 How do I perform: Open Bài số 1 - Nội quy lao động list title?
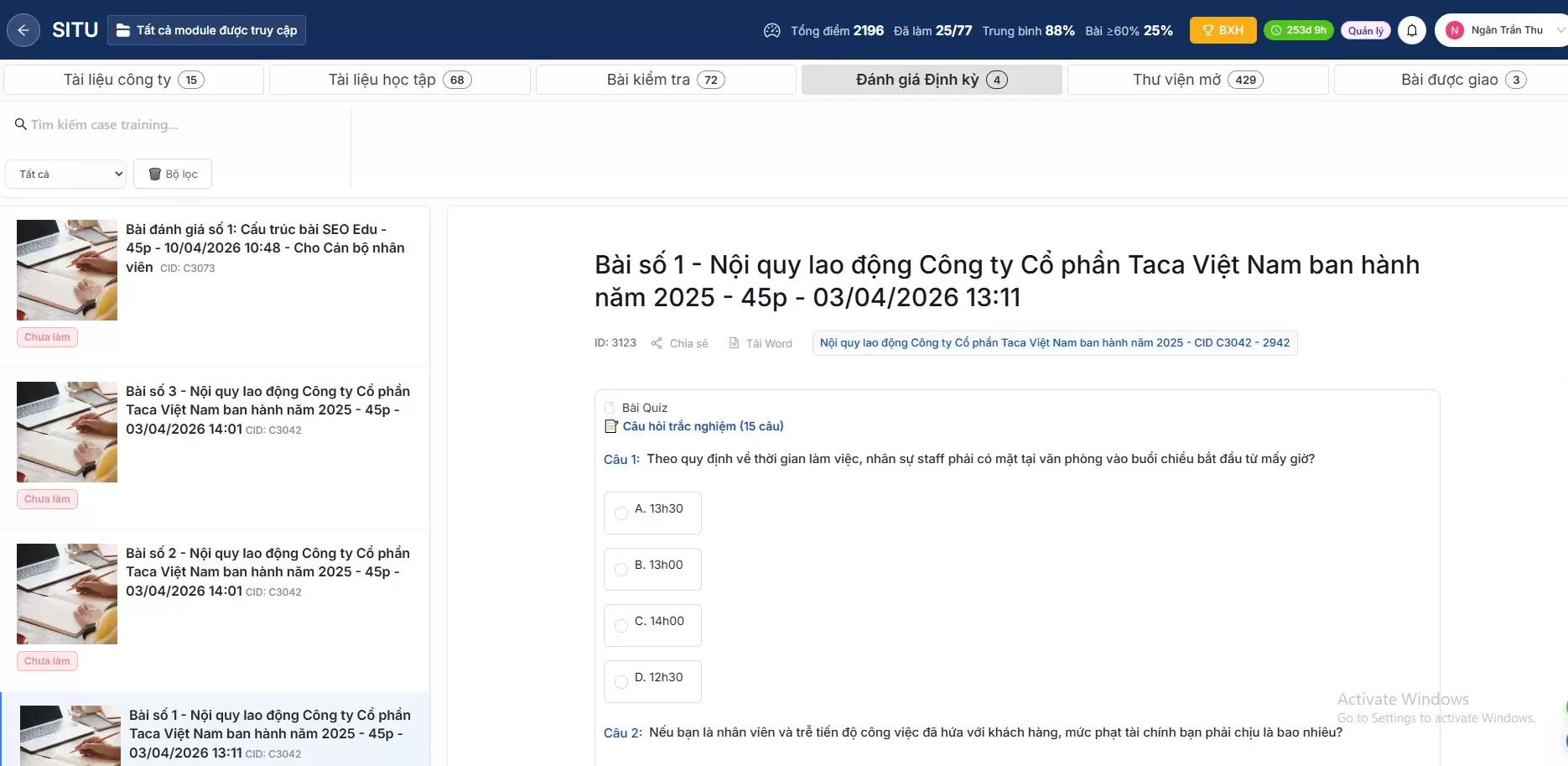pos(270,733)
